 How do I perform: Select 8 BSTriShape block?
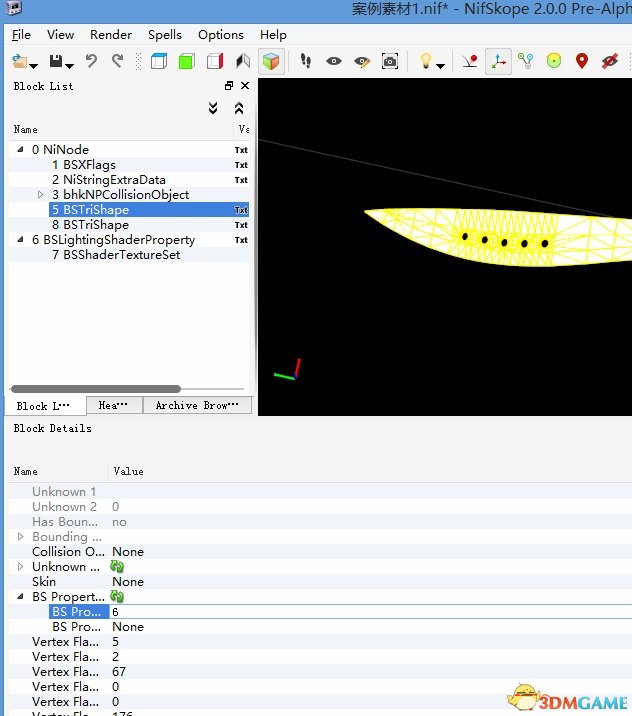click(90, 225)
